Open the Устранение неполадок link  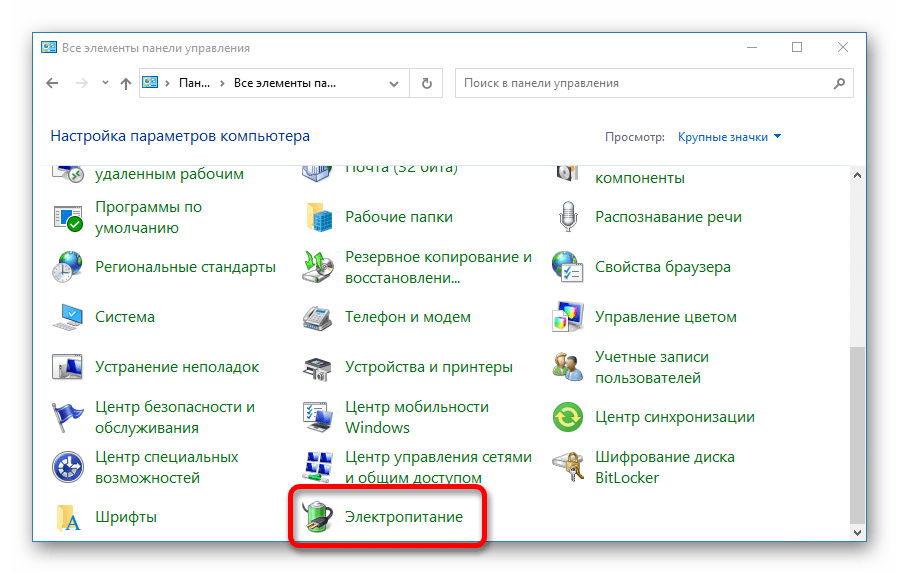pos(177,367)
